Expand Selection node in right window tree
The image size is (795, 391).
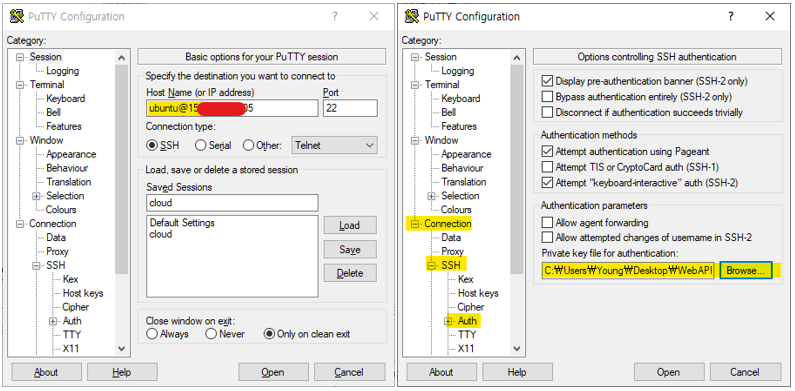point(431,196)
